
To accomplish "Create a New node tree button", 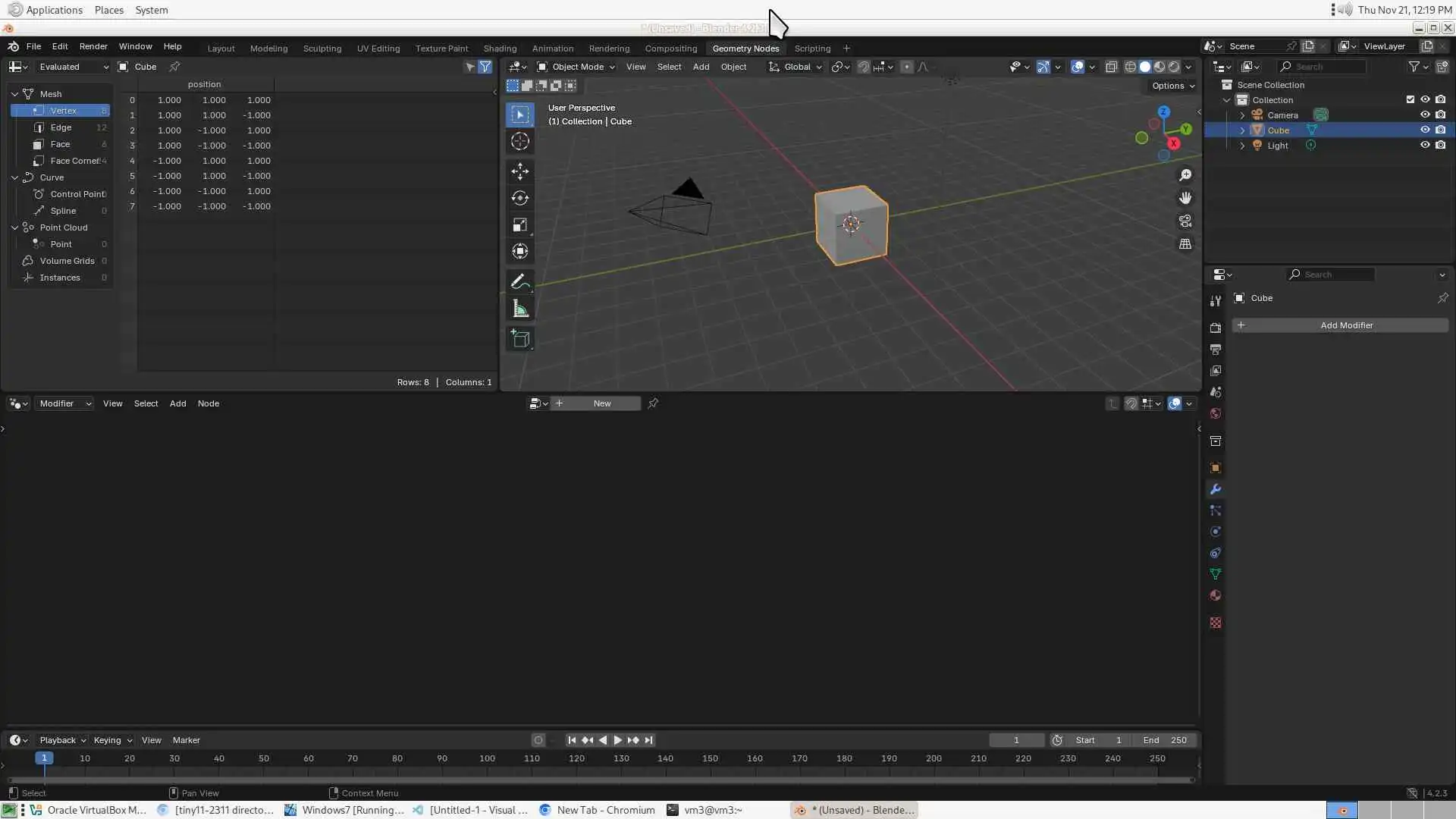I will click(602, 403).
